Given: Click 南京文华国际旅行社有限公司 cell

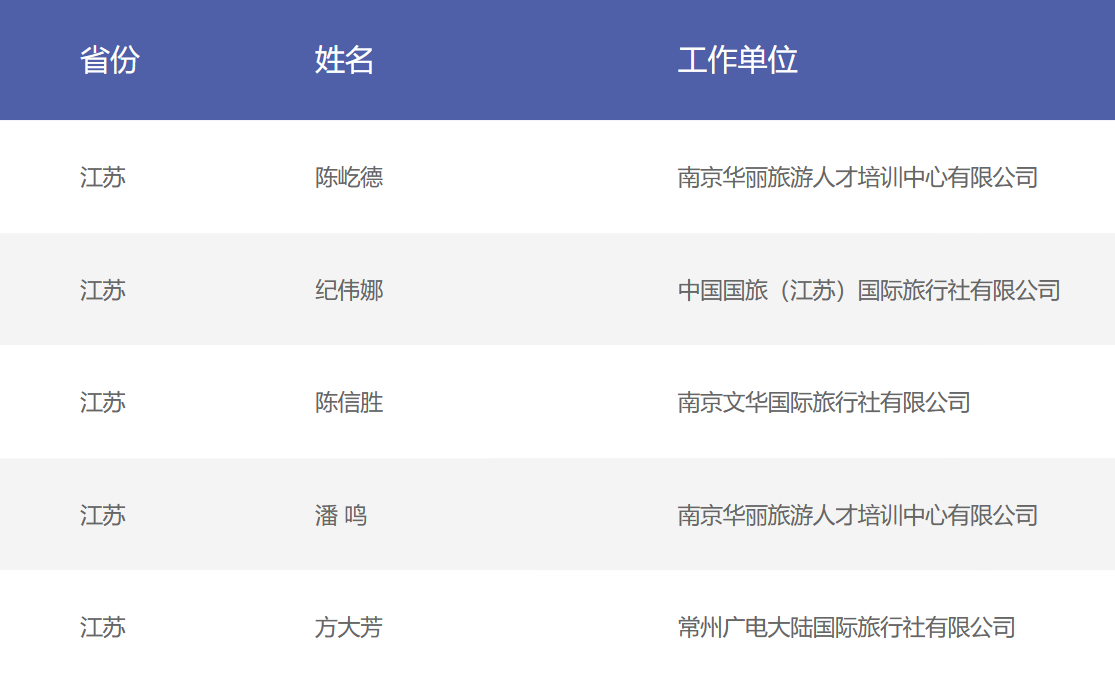Looking at the screenshot, I should [824, 403].
